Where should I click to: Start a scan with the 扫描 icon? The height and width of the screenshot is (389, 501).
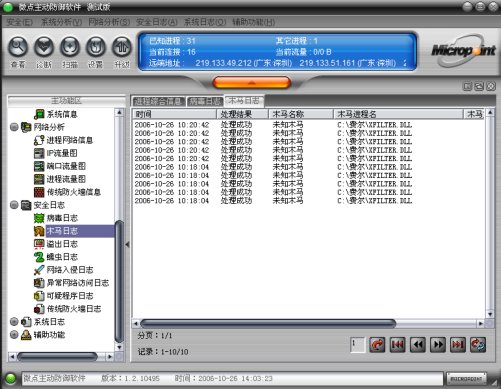[x=70, y=47]
